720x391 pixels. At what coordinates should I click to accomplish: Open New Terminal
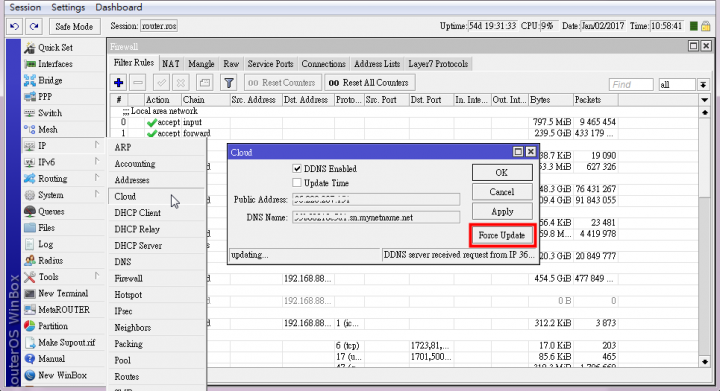click(63, 294)
